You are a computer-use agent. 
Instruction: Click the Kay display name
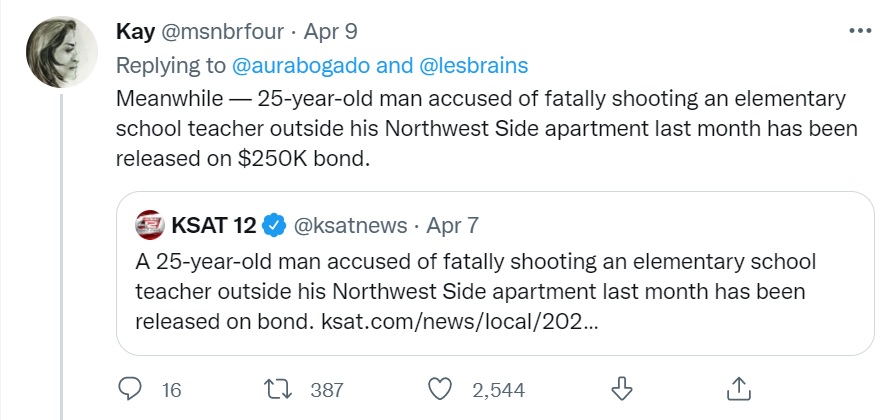click(x=135, y=32)
